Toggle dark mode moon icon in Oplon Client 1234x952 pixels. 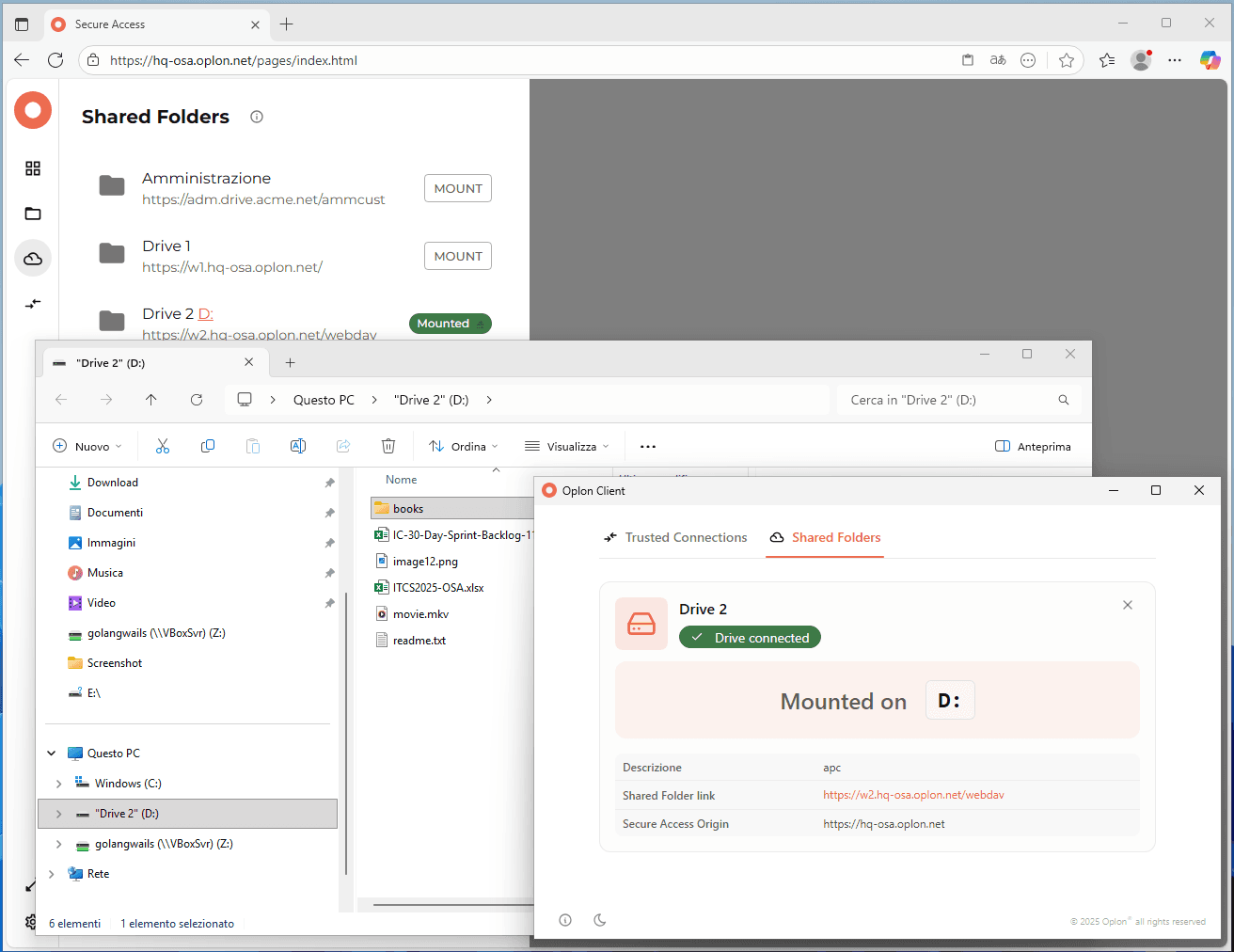[x=600, y=920]
